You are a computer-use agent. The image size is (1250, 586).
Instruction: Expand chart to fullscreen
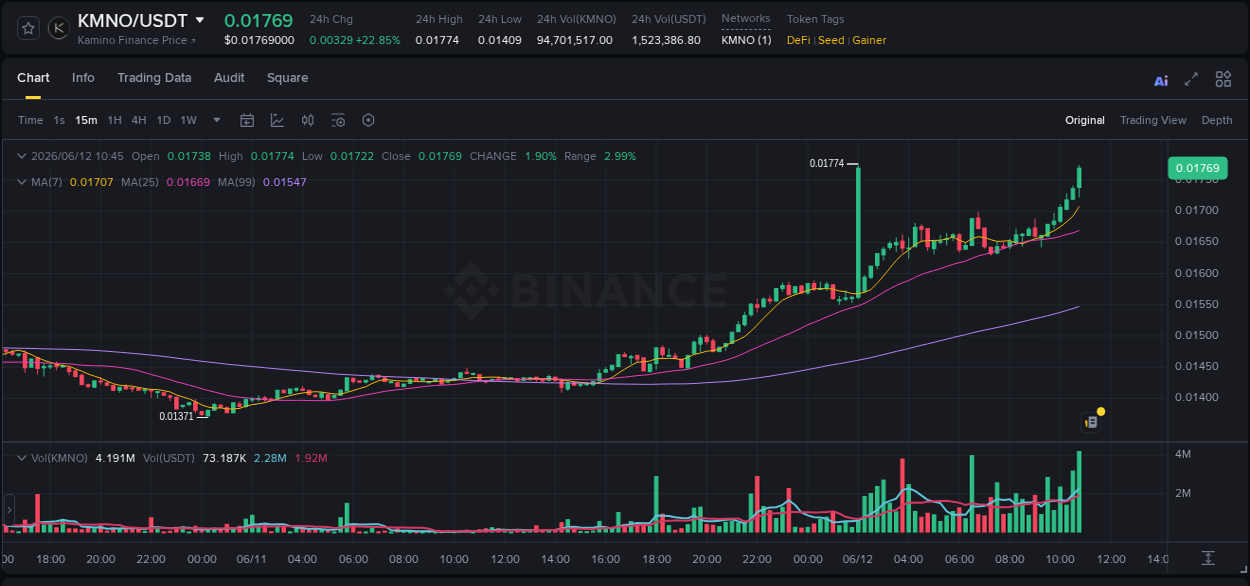pos(1191,79)
